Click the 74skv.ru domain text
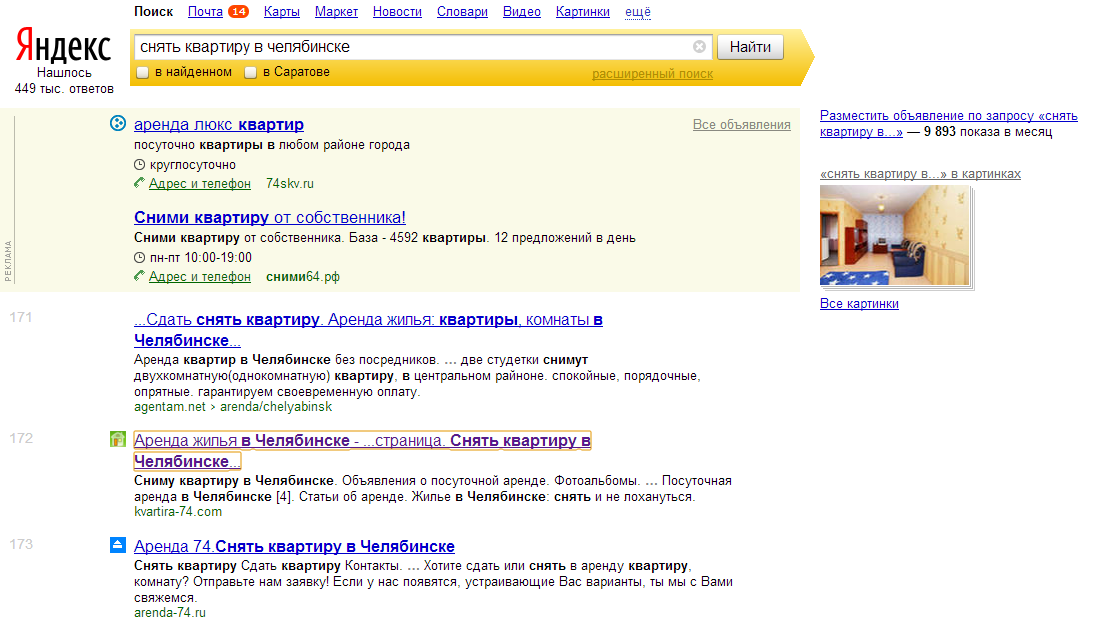Viewport: 1100px width, 627px height. point(290,183)
